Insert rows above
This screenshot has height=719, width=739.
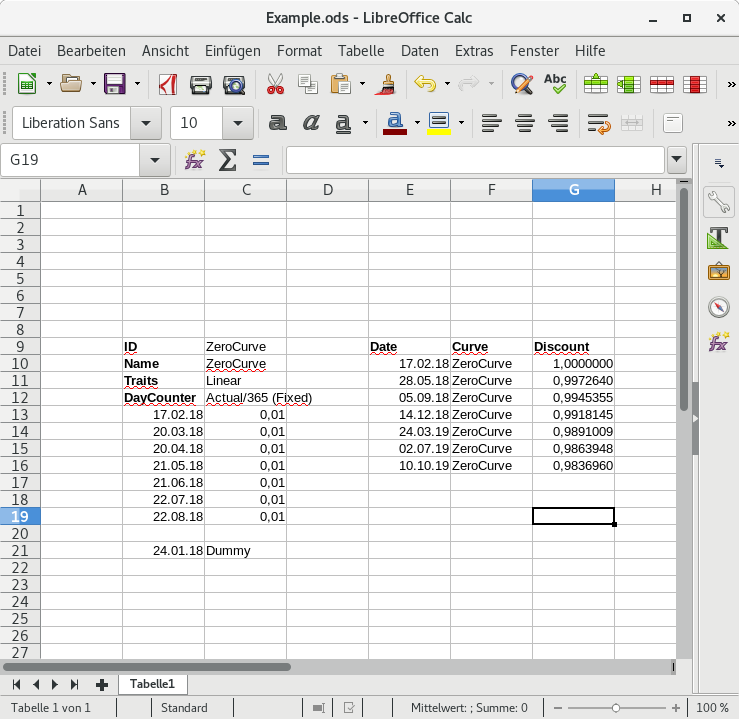pyautogui.click(x=596, y=84)
